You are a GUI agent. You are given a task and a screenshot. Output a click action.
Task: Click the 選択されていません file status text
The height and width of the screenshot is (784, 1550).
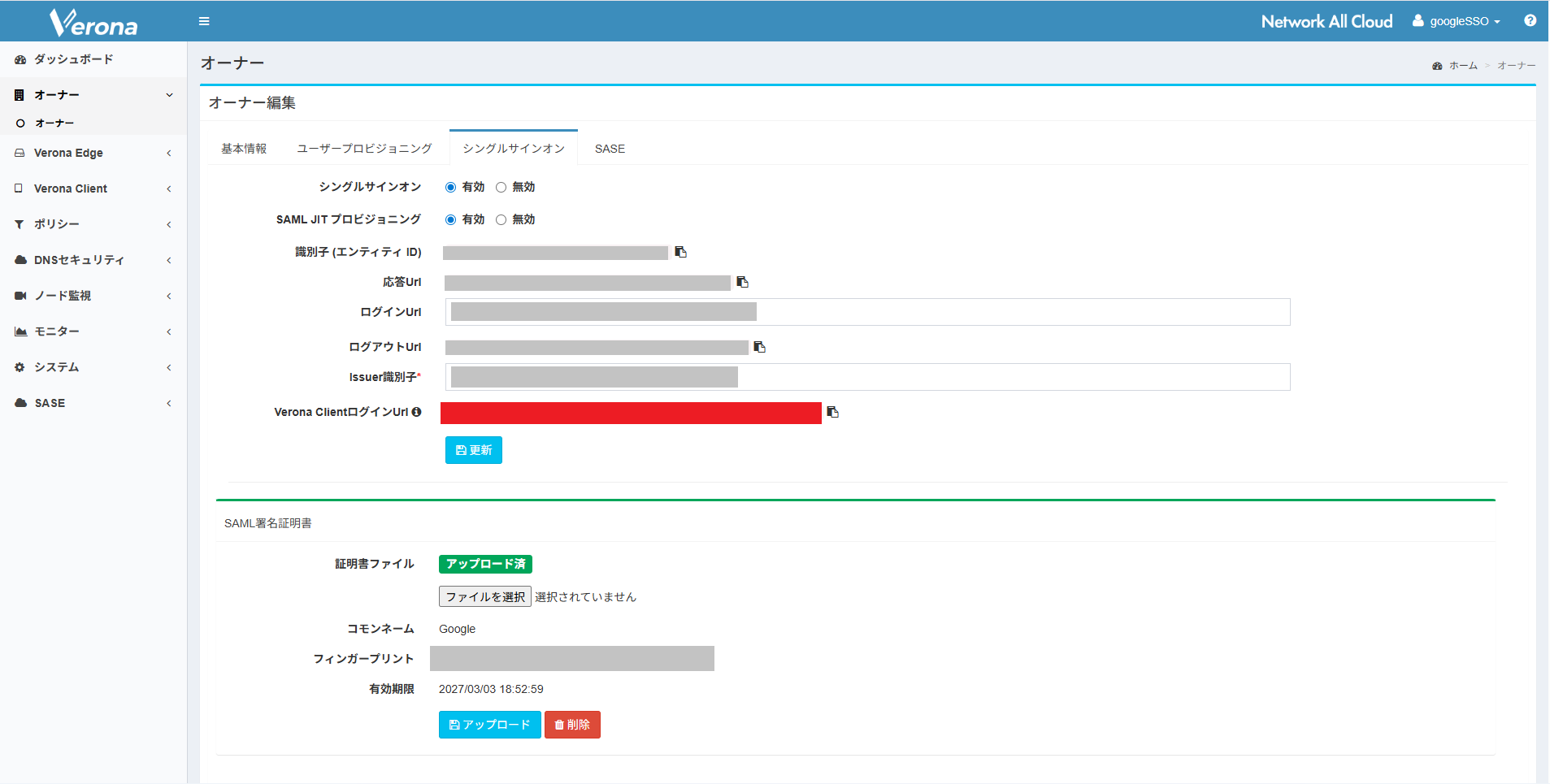point(585,597)
